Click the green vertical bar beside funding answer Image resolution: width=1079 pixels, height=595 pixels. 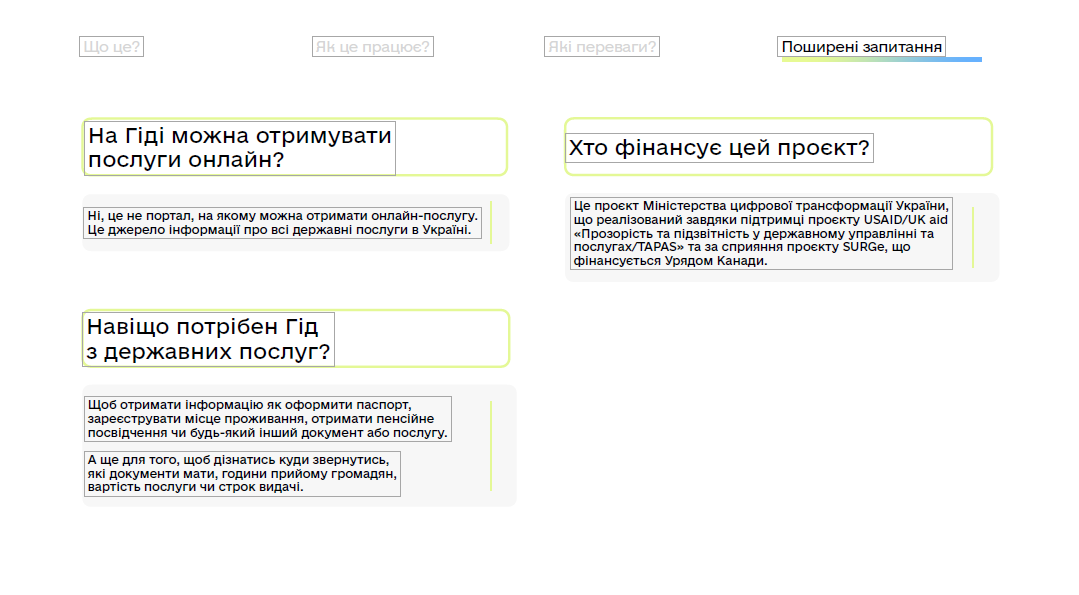(x=972, y=237)
